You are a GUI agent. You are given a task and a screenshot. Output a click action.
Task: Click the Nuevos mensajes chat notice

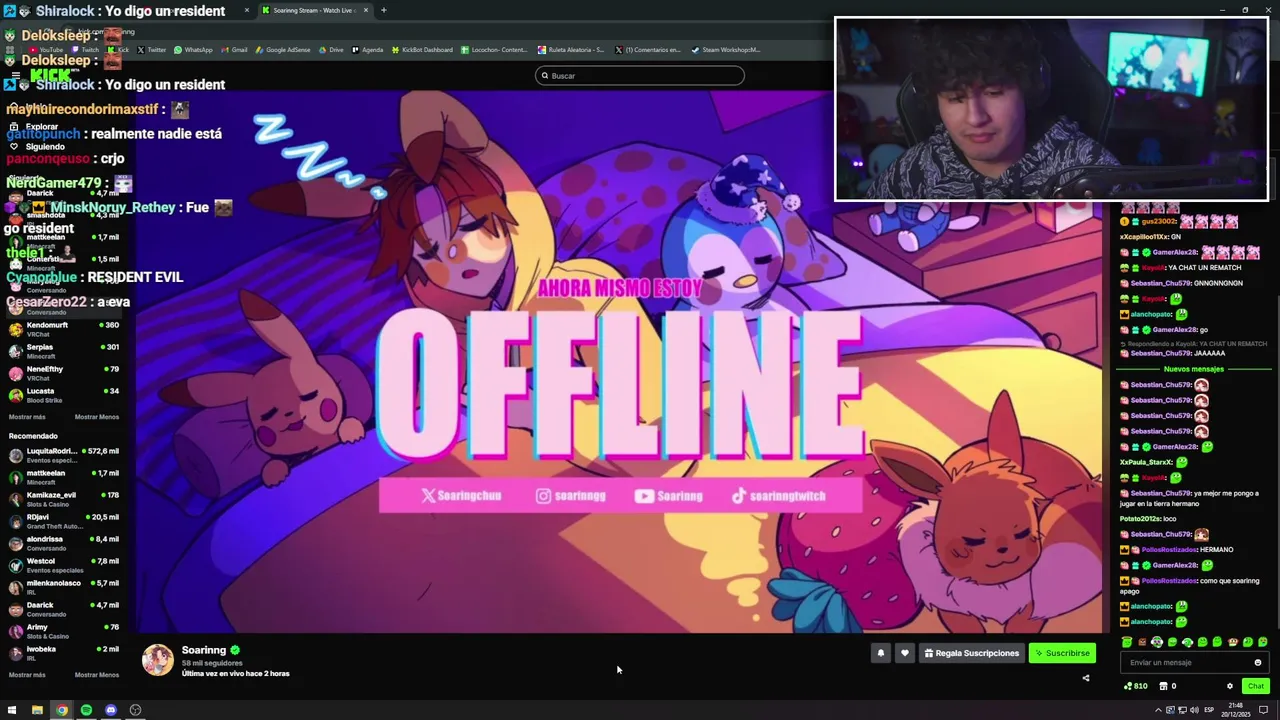coord(1194,369)
